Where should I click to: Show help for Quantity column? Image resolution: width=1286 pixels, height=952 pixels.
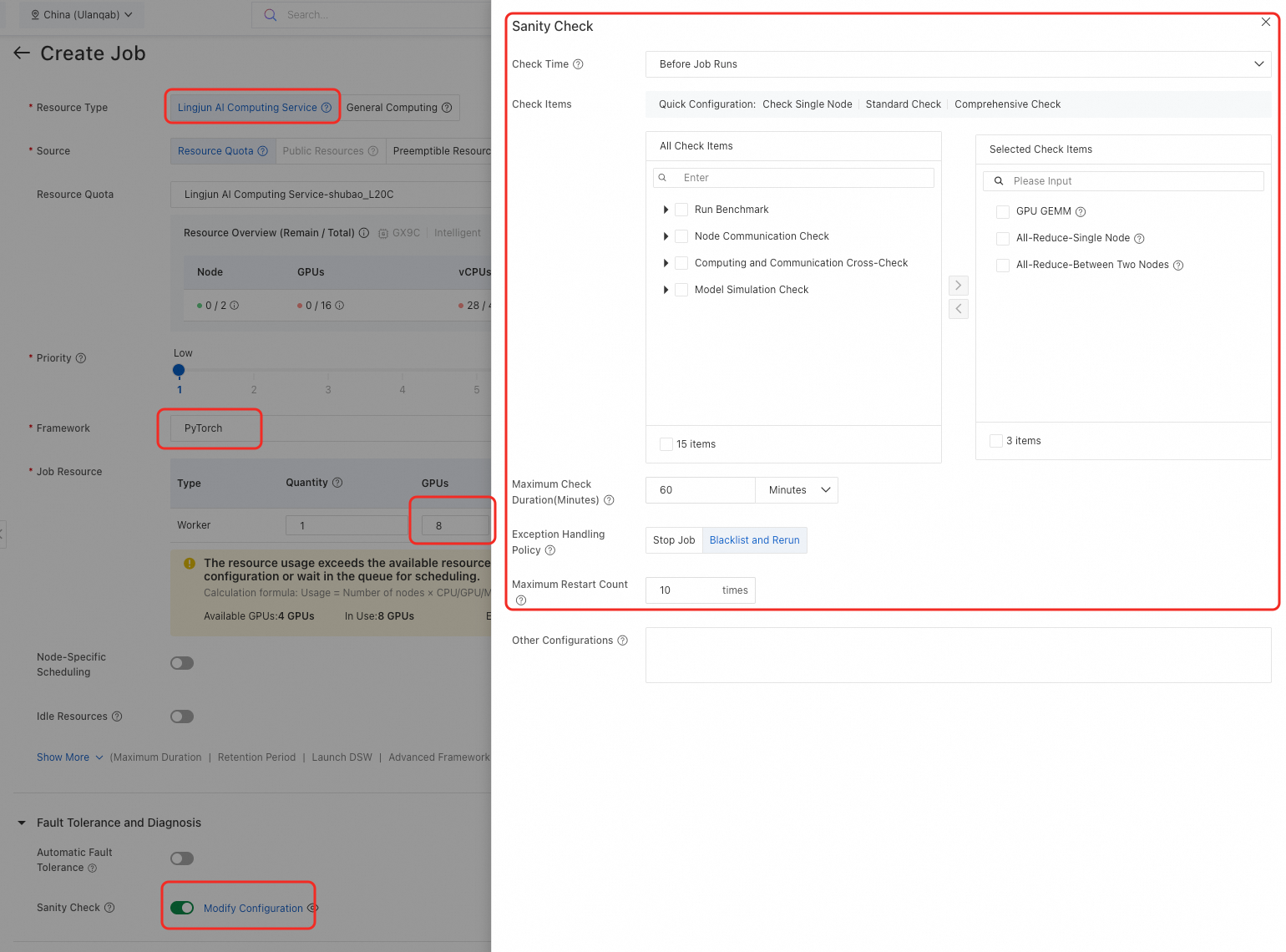point(337,483)
